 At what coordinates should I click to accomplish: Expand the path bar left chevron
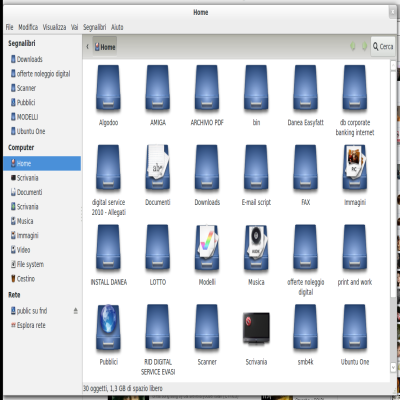click(87, 47)
